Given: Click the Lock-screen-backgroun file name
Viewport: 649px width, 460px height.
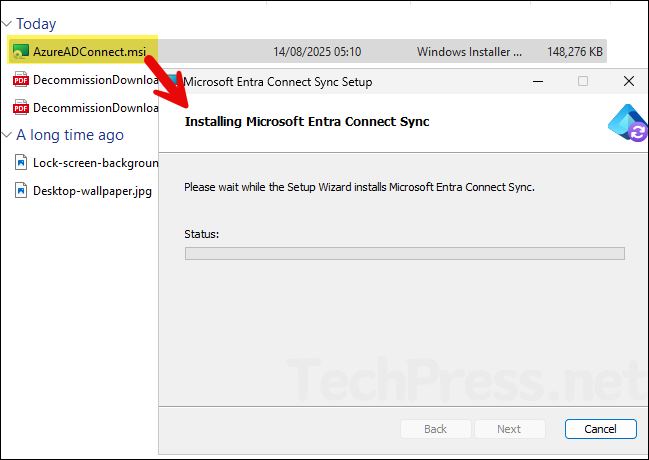Looking at the screenshot, I should [96, 163].
